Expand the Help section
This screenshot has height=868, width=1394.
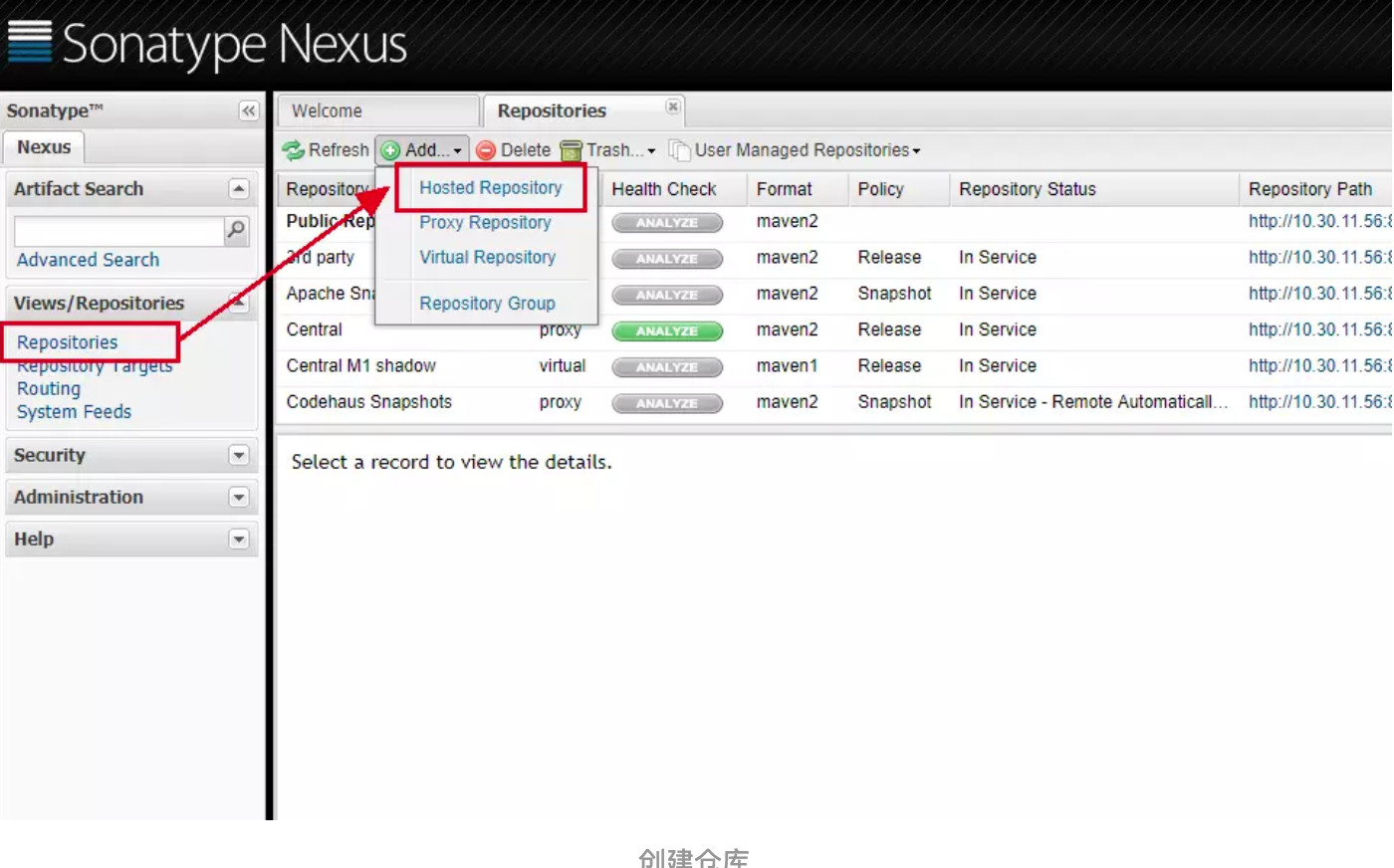[x=239, y=539]
